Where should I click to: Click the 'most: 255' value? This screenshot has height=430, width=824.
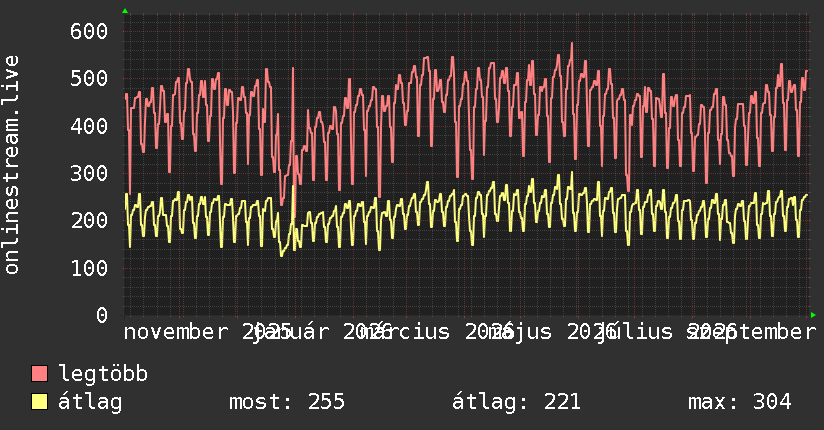pyautogui.click(x=287, y=402)
